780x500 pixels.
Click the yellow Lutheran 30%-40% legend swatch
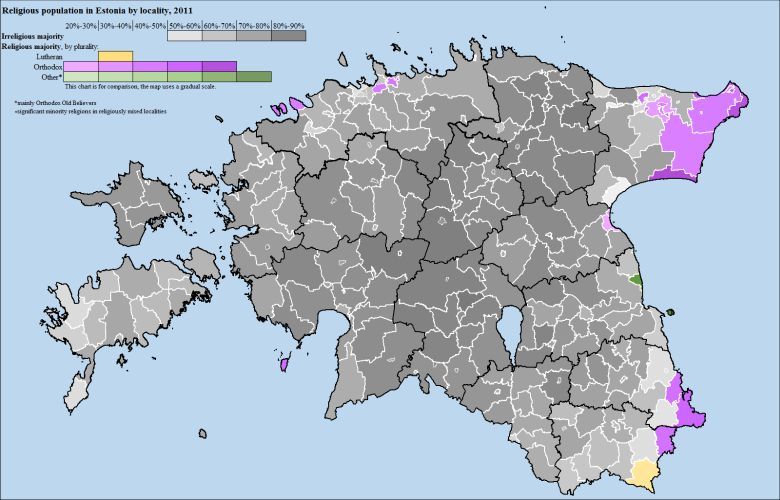(x=116, y=55)
